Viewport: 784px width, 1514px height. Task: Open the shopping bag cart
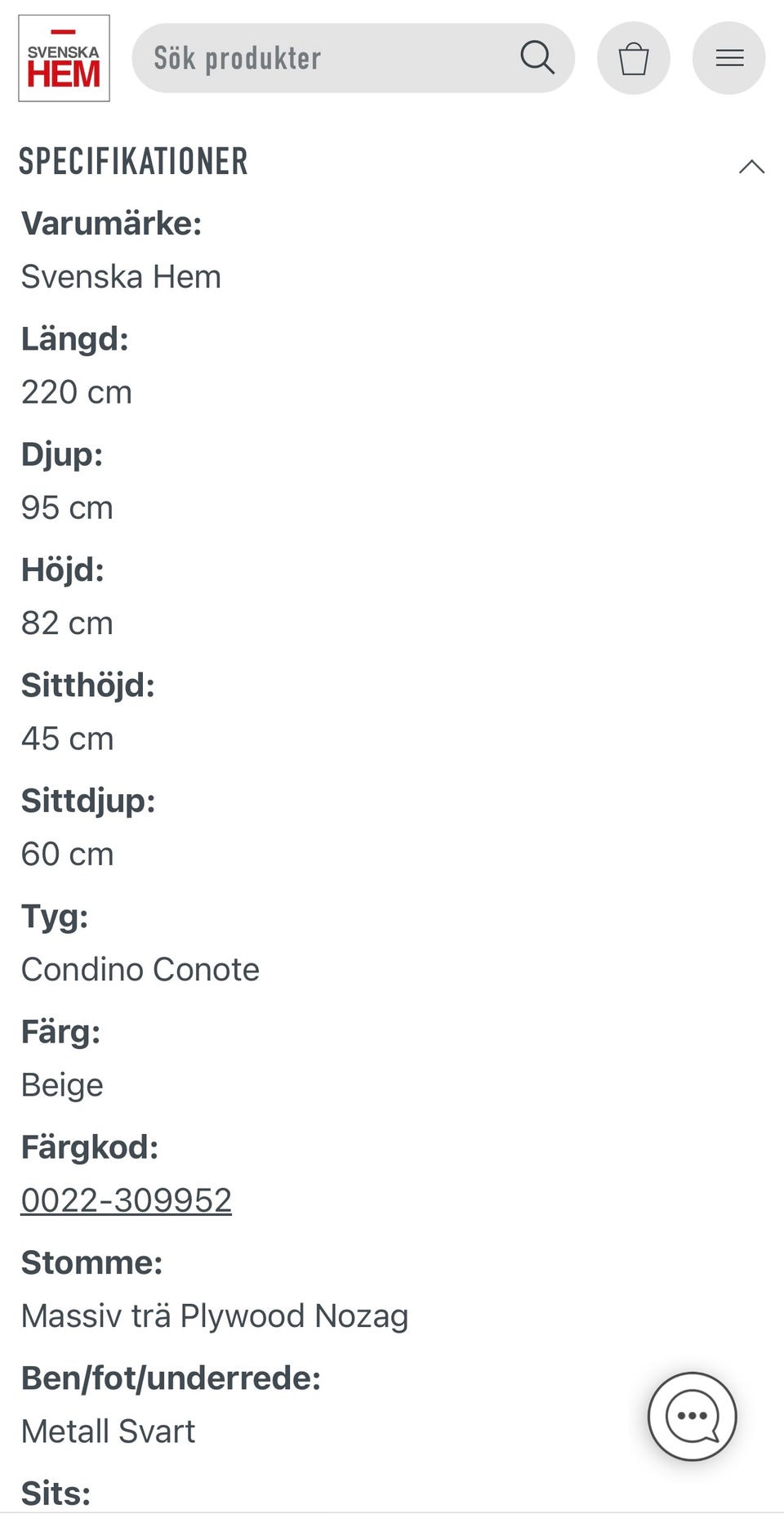point(633,58)
